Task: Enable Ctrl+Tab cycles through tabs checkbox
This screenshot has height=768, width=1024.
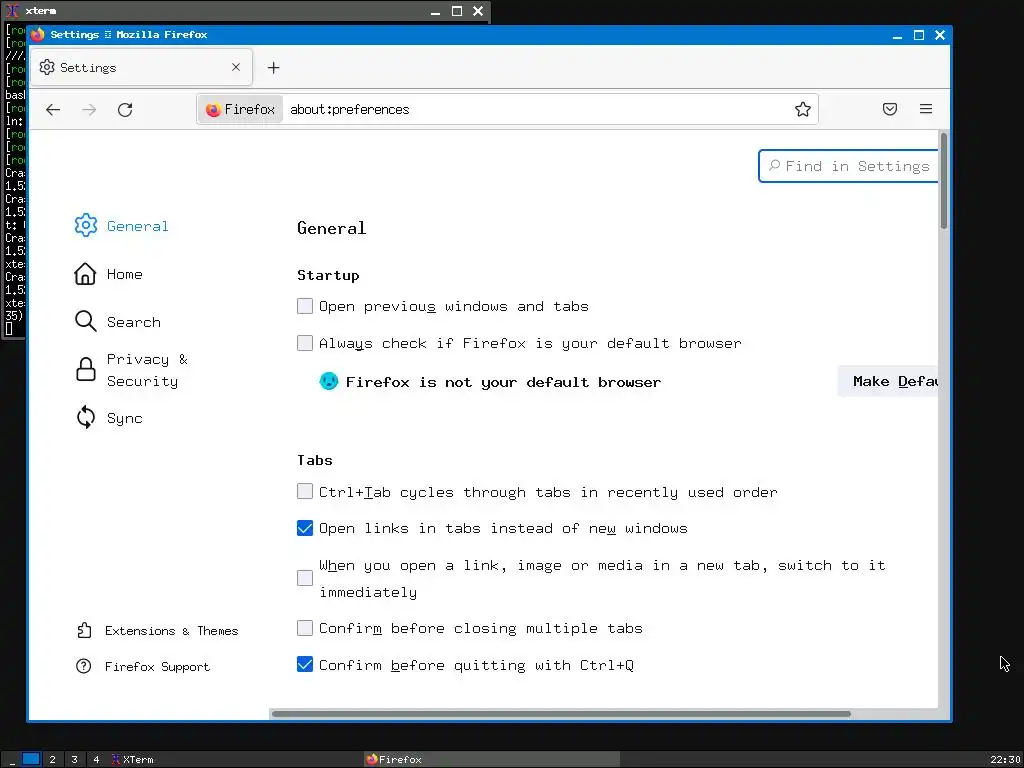Action: 305,491
